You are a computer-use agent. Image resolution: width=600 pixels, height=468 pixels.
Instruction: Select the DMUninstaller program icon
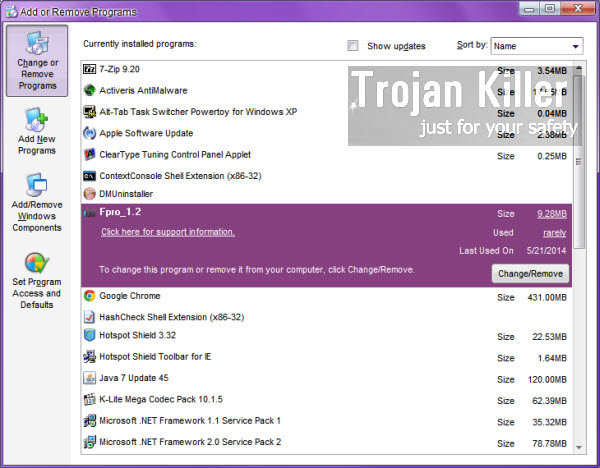pyautogui.click(x=90, y=194)
